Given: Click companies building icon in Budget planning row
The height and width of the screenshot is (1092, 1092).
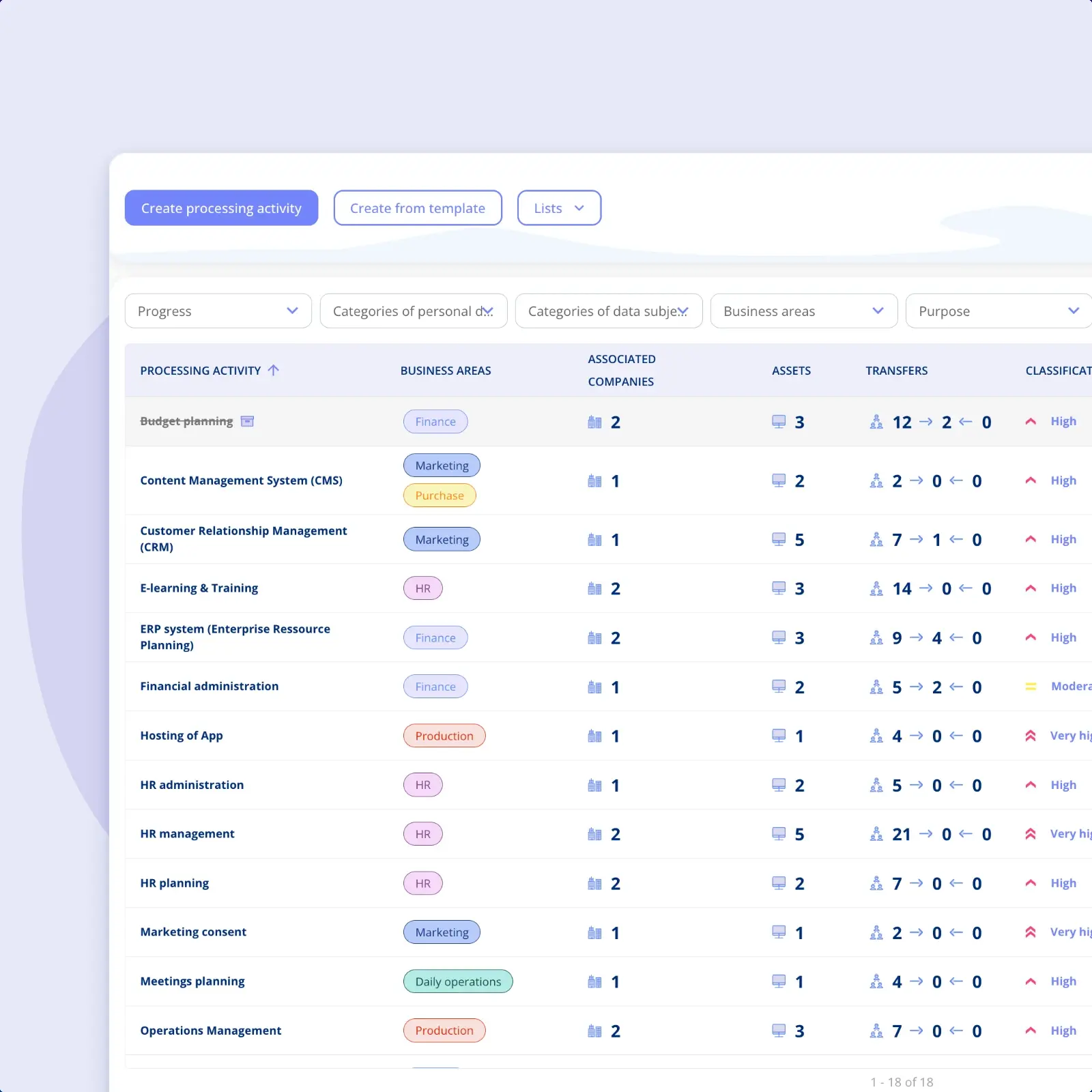Looking at the screenshot, I should (x=594, y=422).
